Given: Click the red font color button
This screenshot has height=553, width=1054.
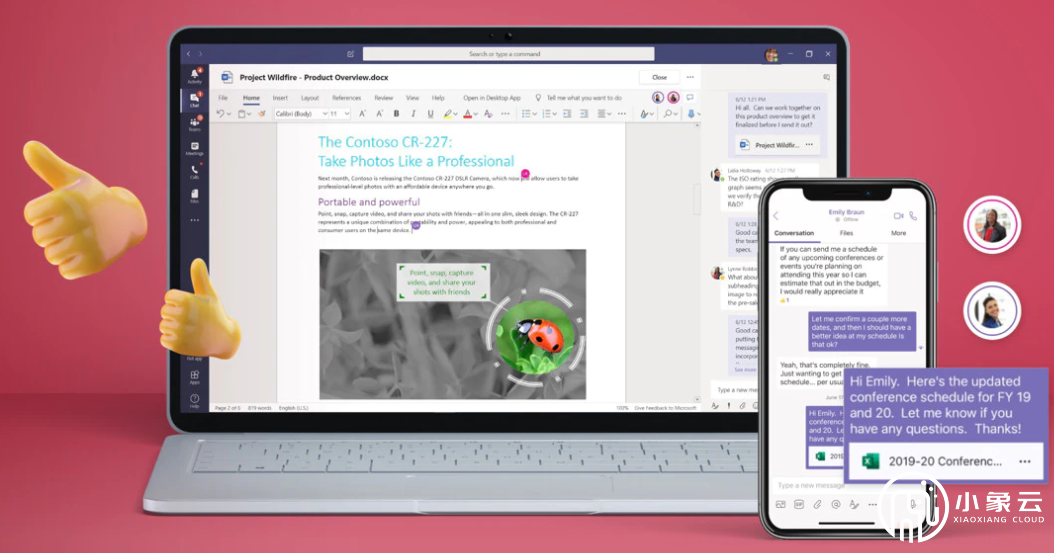Looking at the screenshot, I should 467,114.
